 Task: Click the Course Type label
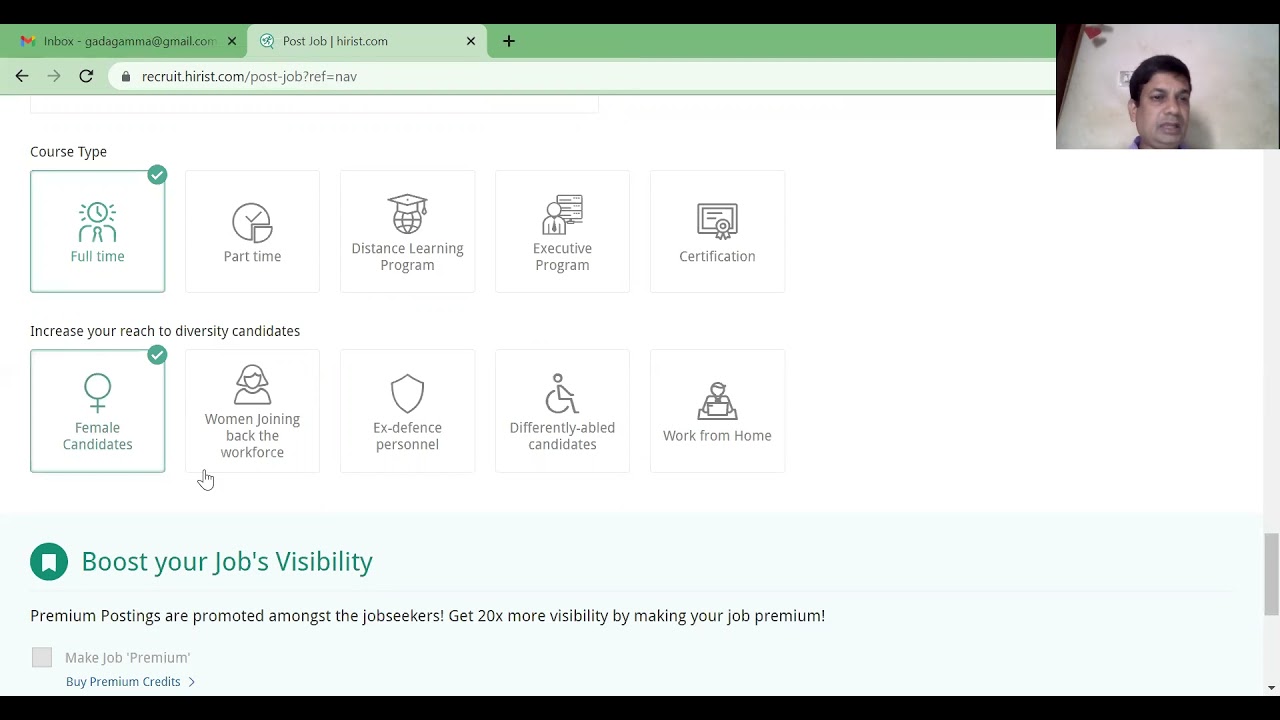coord(68,152)
